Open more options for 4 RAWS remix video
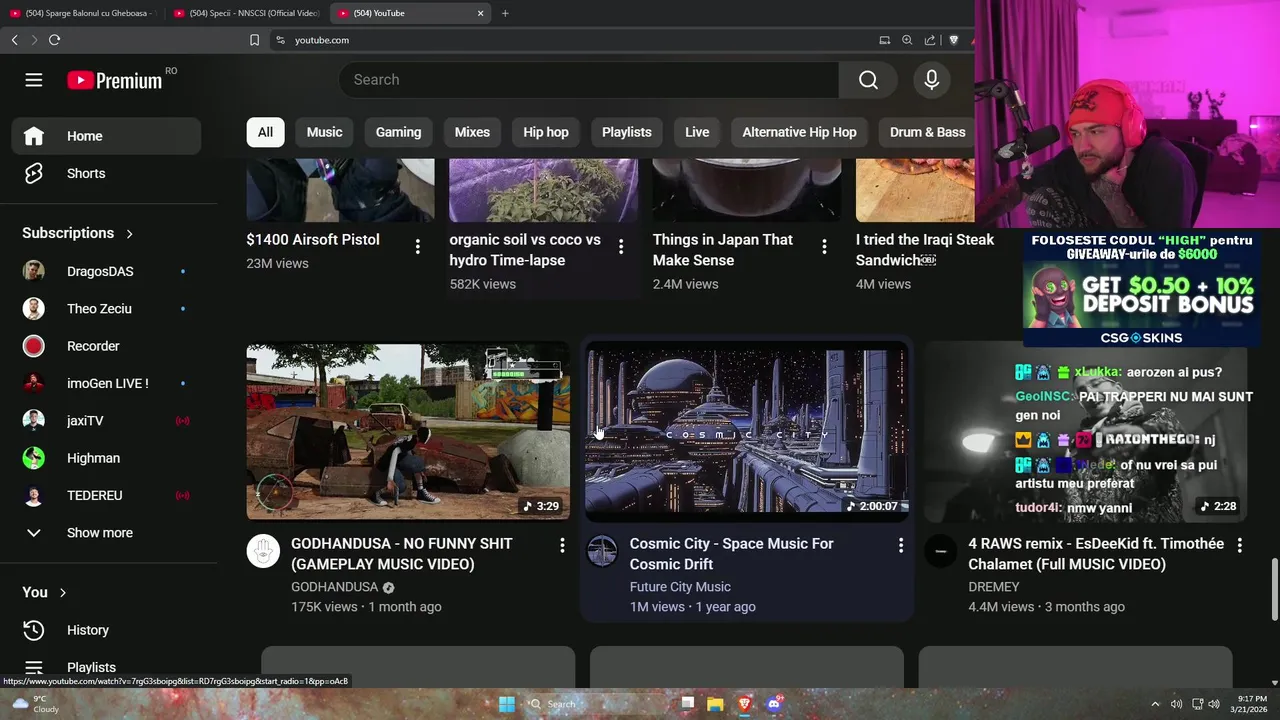Image resolution: width=1280 pixels, height=720 pixels. [x=1239, y=545]
